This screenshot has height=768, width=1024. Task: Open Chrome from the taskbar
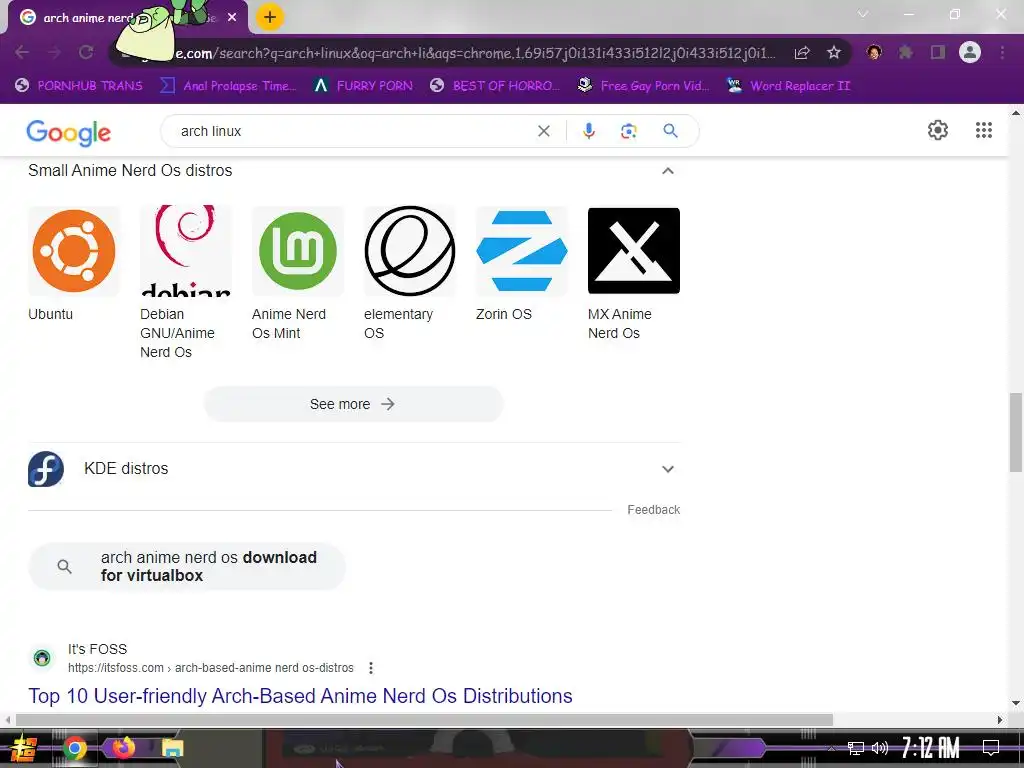pos(74,748)
